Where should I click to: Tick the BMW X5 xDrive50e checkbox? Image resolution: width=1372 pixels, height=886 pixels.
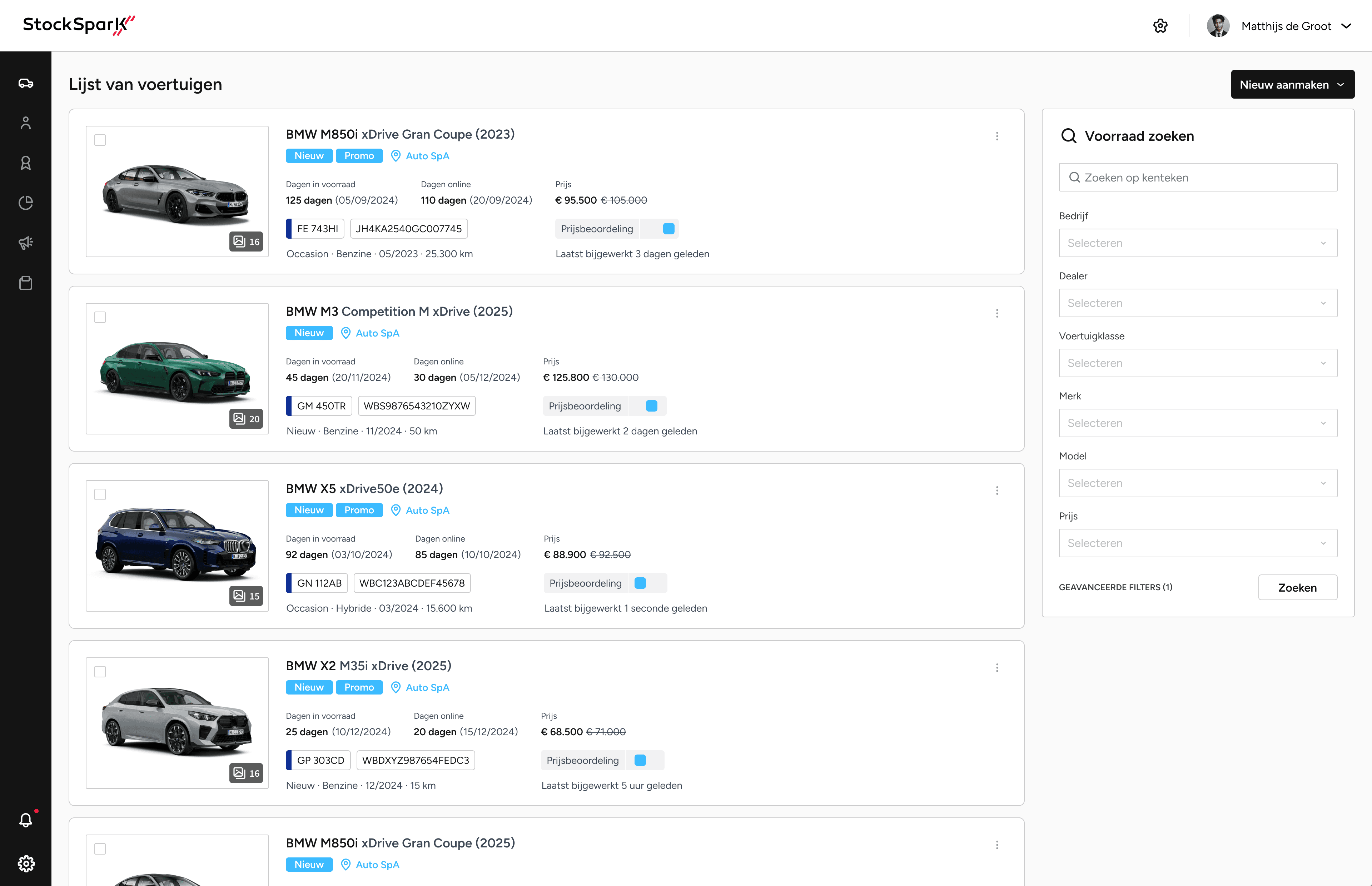(x=100, y=494)
